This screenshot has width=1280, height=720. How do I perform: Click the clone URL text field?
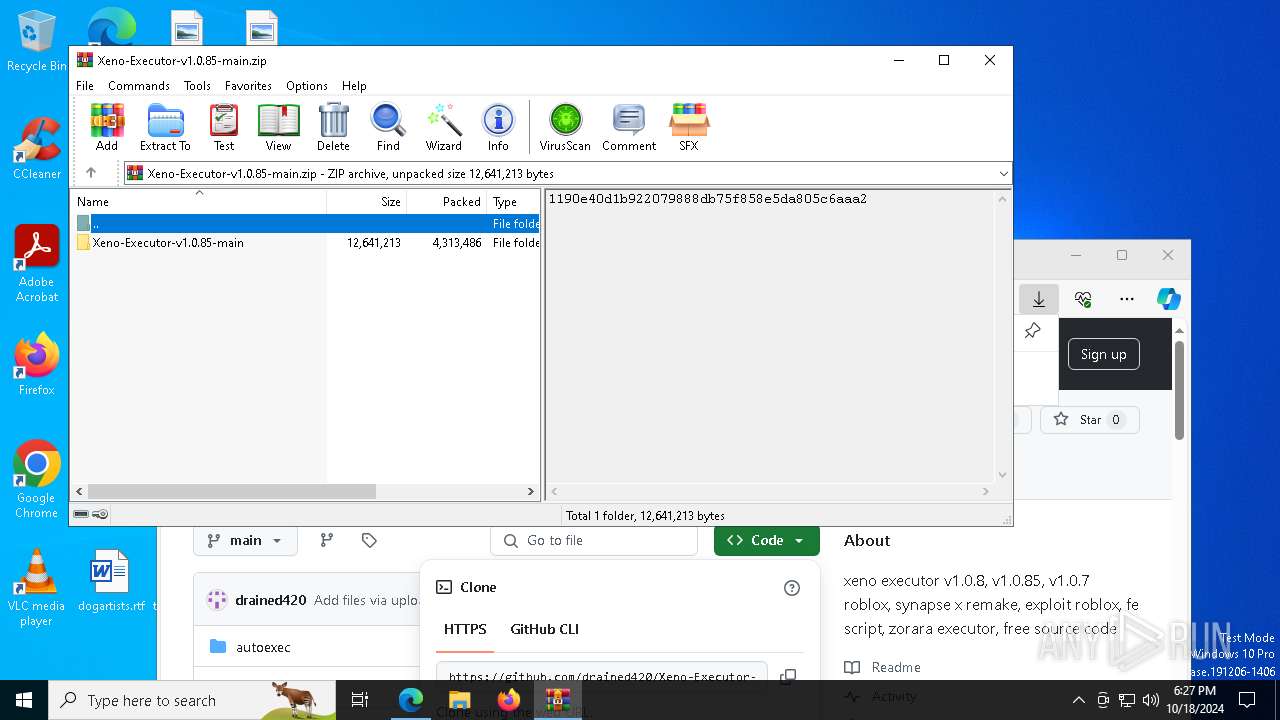click(602, 676)
